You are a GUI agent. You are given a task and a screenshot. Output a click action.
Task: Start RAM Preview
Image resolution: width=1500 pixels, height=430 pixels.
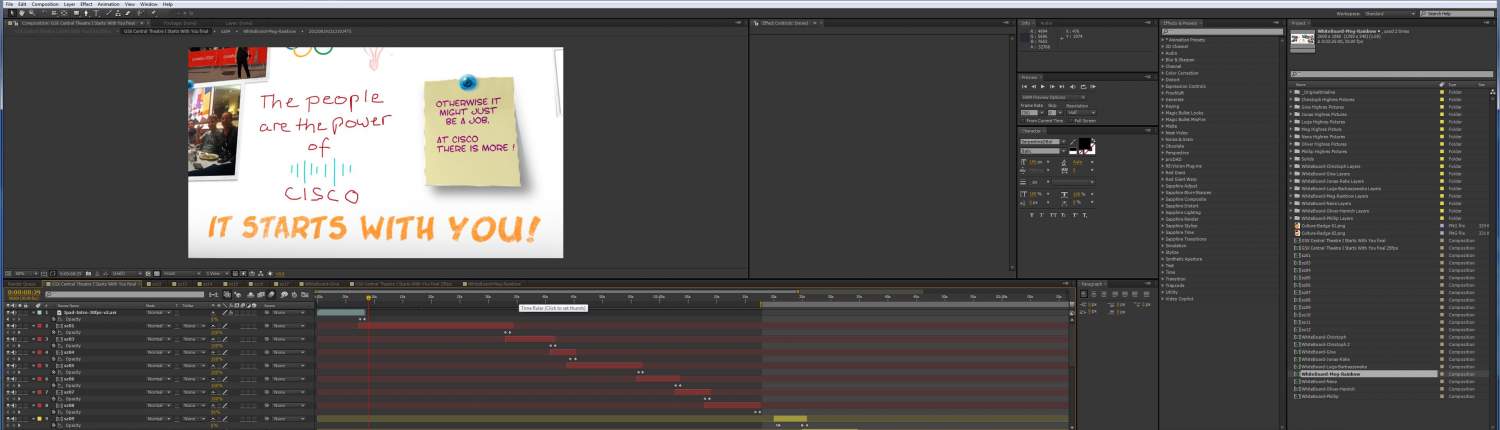click(1093, 87)
